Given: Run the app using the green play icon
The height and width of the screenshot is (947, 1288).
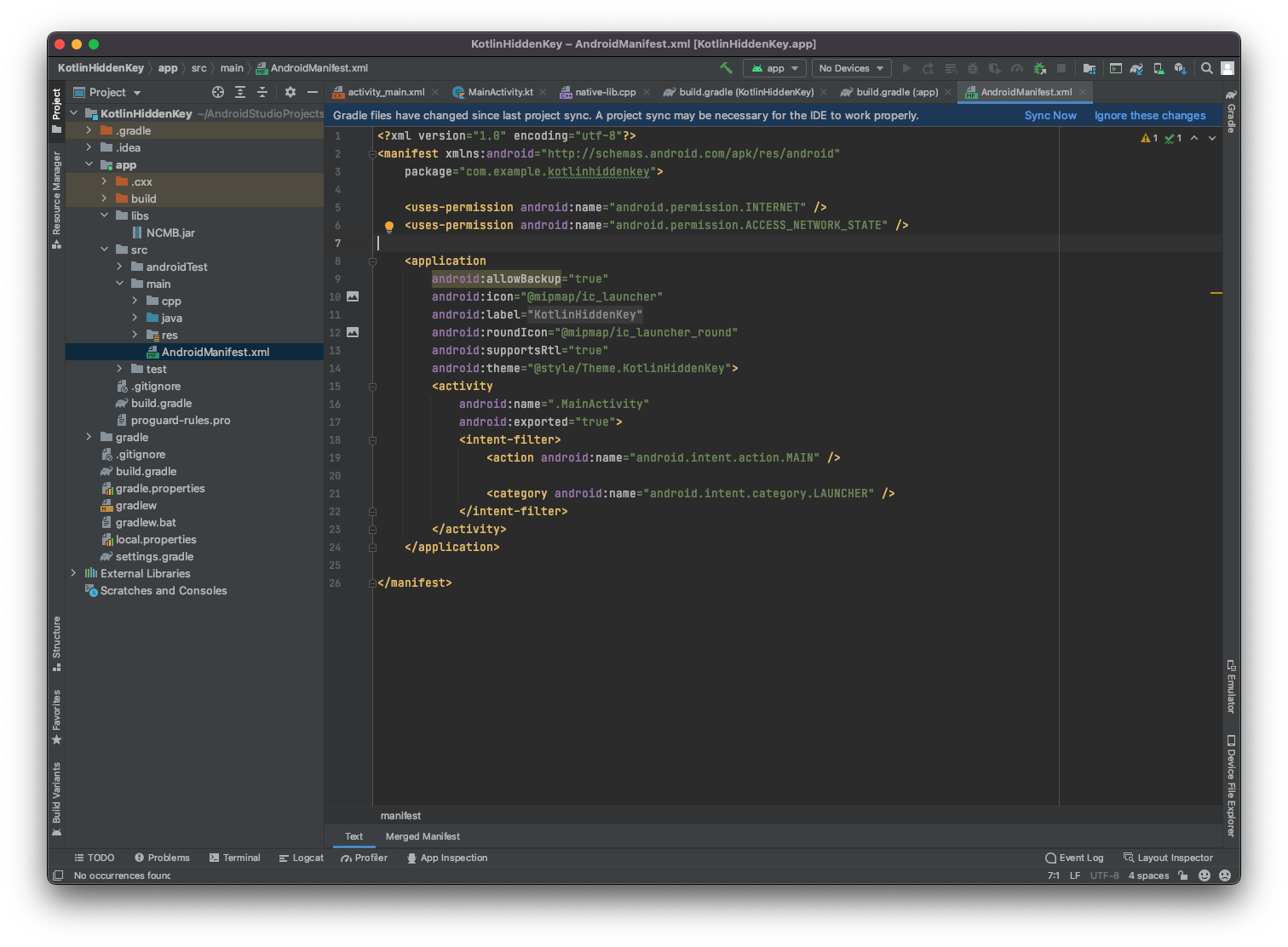Looking at the screenshot, I should pos(906,68).
